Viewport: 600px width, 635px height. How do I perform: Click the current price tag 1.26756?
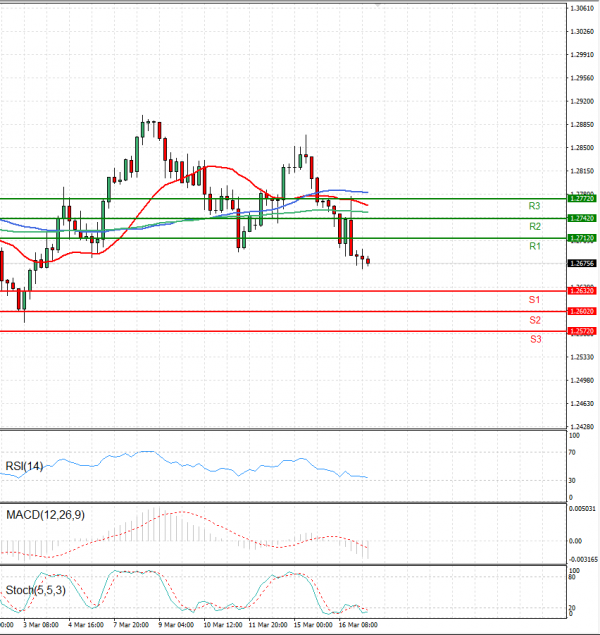(x=582, y=263)
